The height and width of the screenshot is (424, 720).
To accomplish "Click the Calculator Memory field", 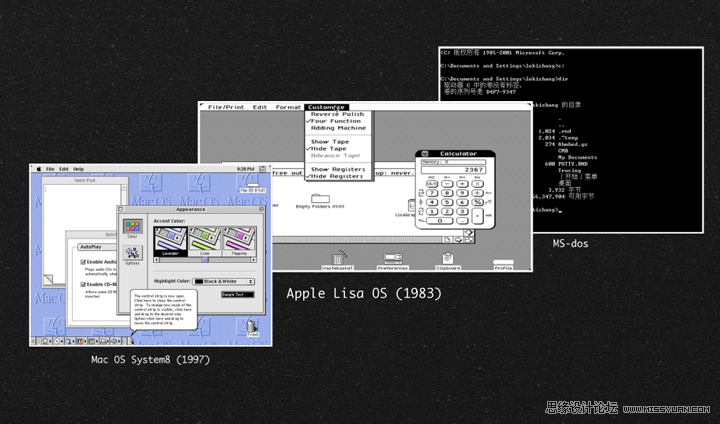I will [x=453, y=162].
